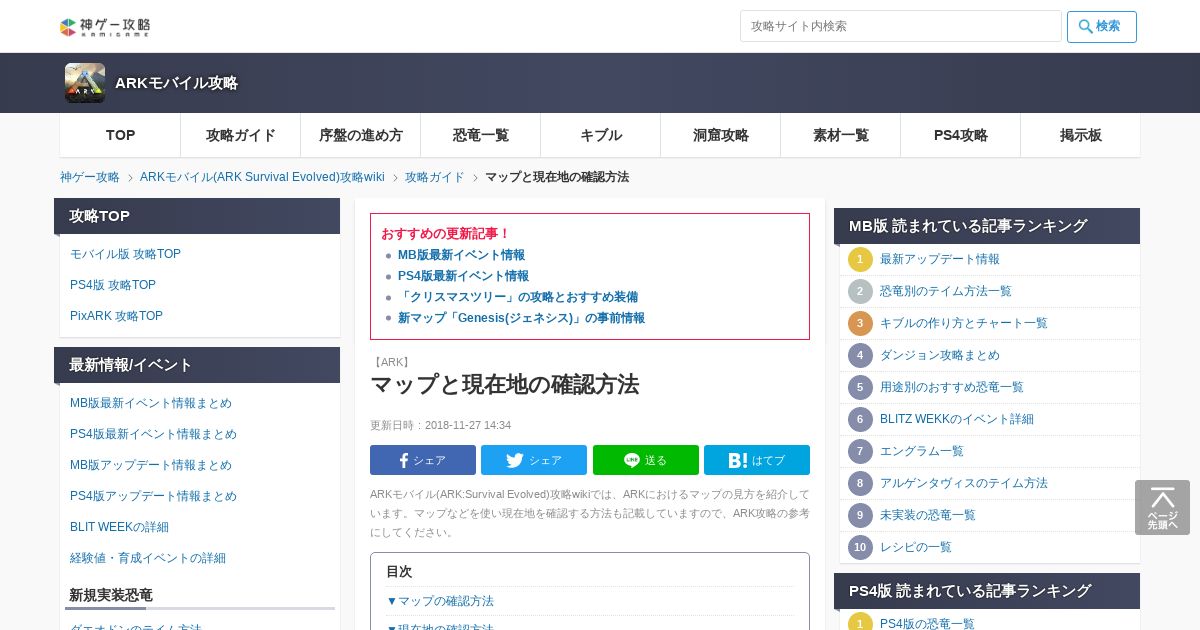Open rank 4 ダンジョン攻略まとめ

click(940, 355)
